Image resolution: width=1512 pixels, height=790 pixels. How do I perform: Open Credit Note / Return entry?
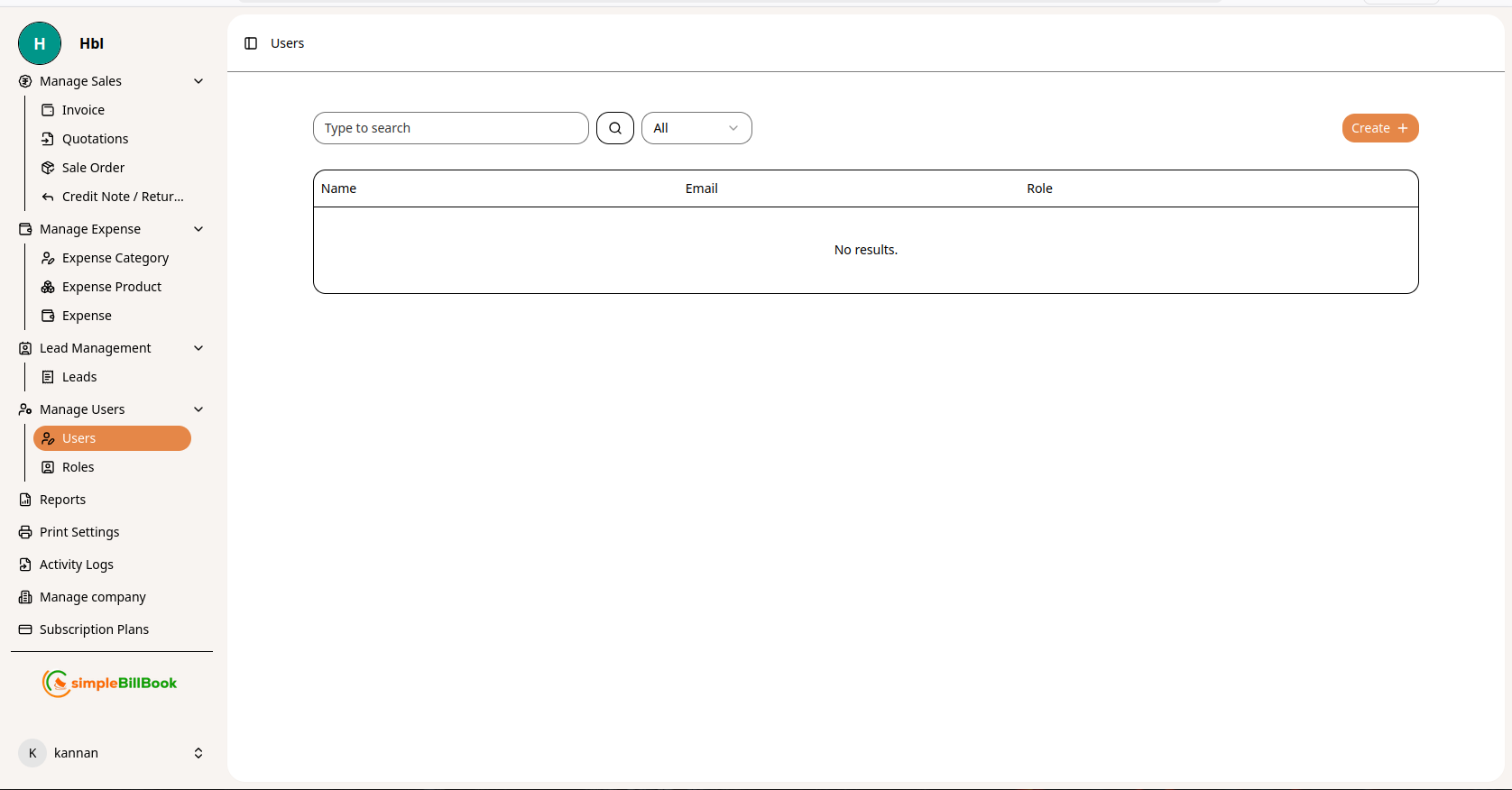pos(122,197)
